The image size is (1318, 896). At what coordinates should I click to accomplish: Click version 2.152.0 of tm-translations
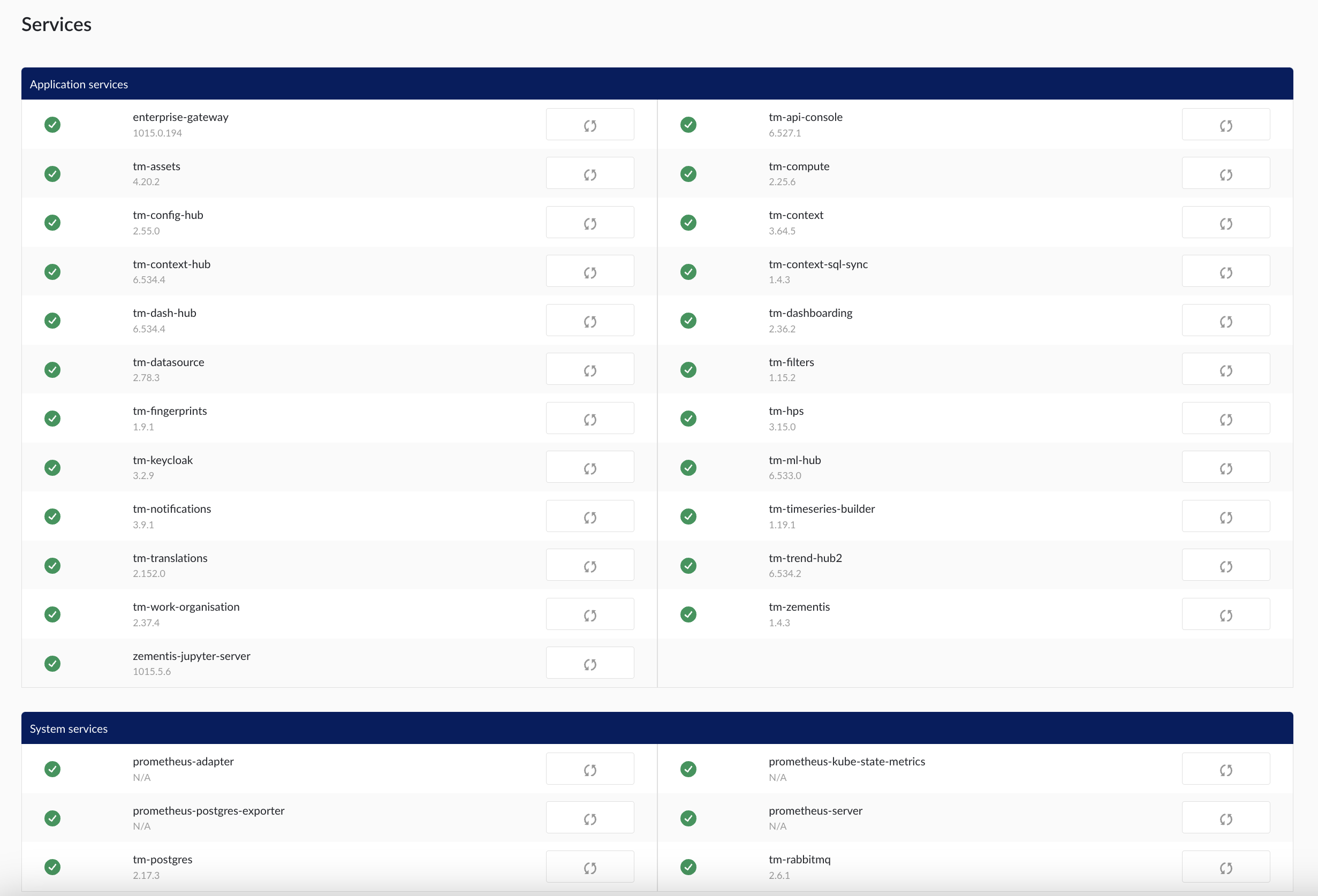(x=149, y=574)
